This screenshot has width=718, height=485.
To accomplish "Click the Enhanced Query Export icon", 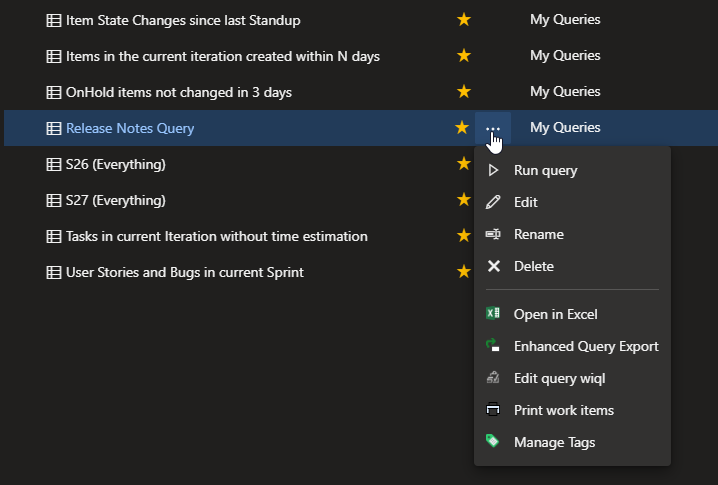I will click(493, 345).
